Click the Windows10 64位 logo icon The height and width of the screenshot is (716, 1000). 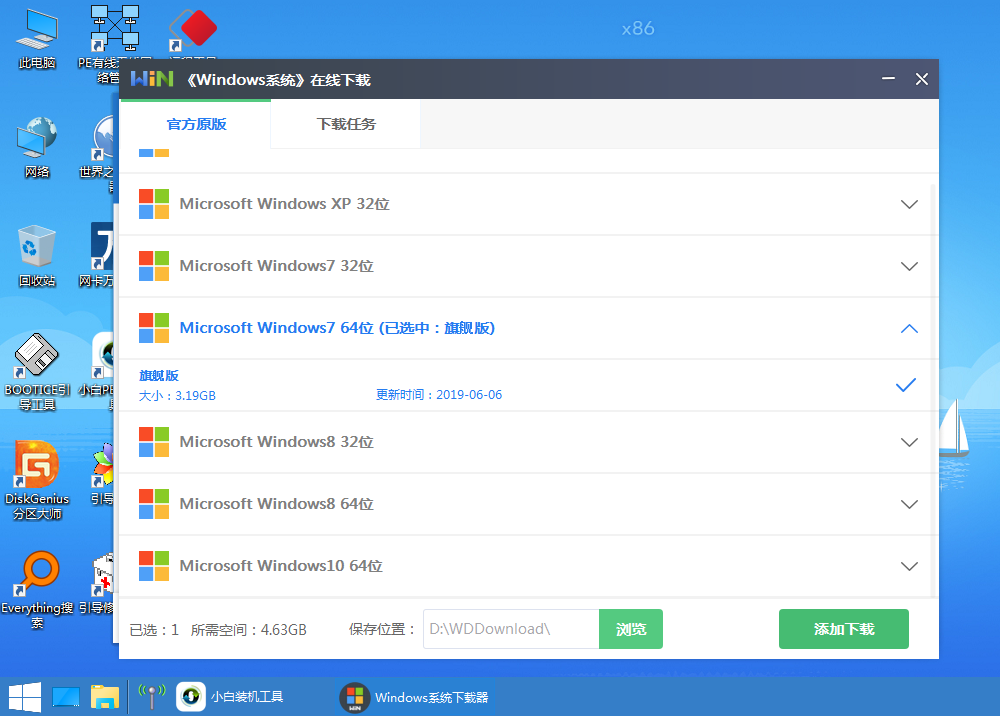(154, 566)
